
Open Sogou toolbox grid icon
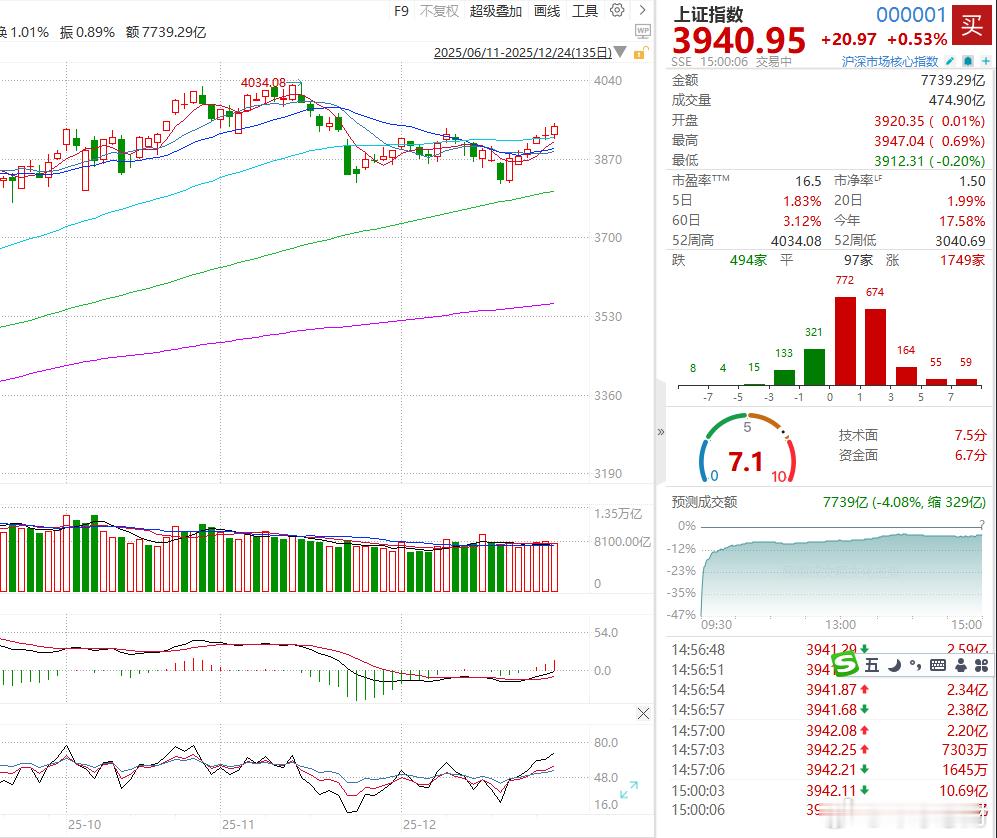point(981,666)
